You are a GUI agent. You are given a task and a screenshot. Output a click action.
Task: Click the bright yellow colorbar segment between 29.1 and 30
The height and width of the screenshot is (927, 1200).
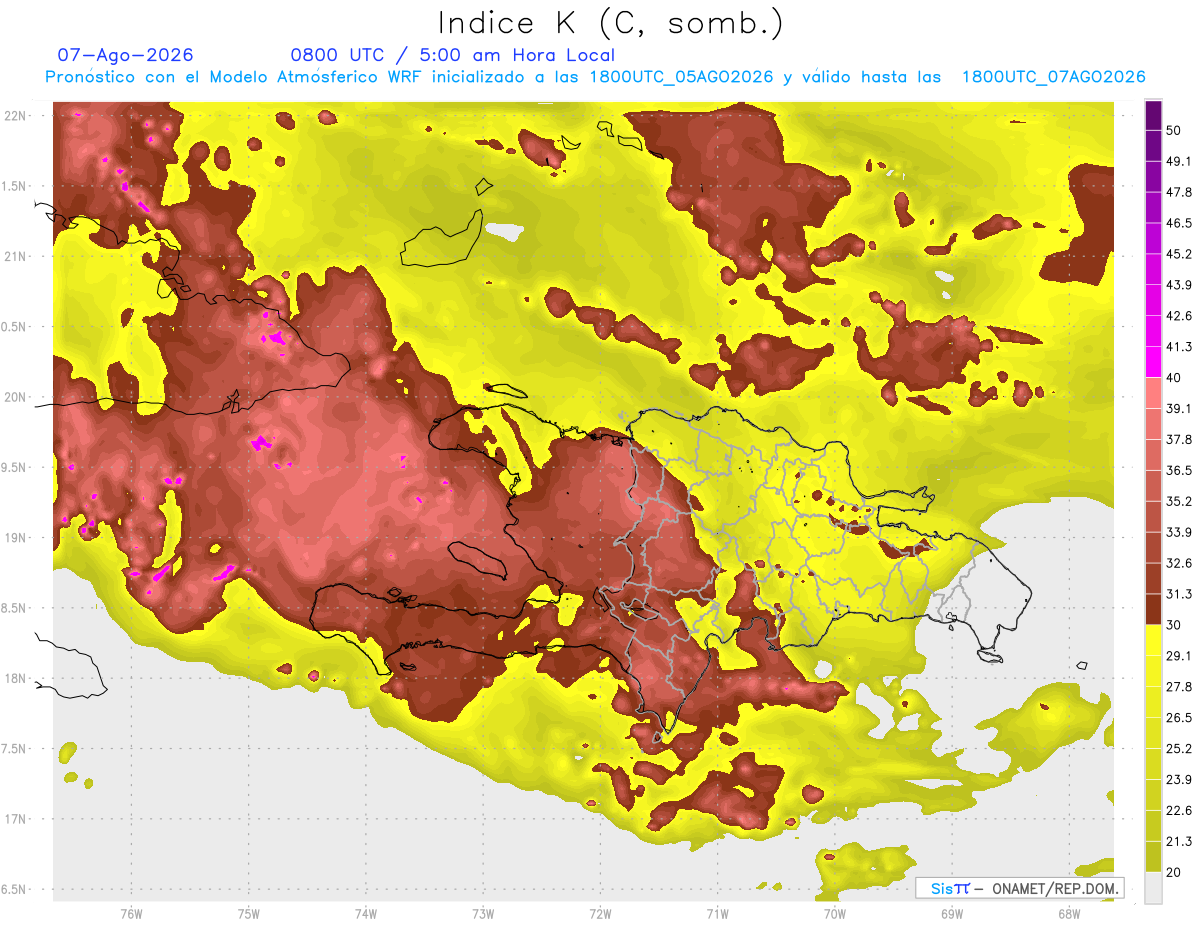coord(1153,640)
